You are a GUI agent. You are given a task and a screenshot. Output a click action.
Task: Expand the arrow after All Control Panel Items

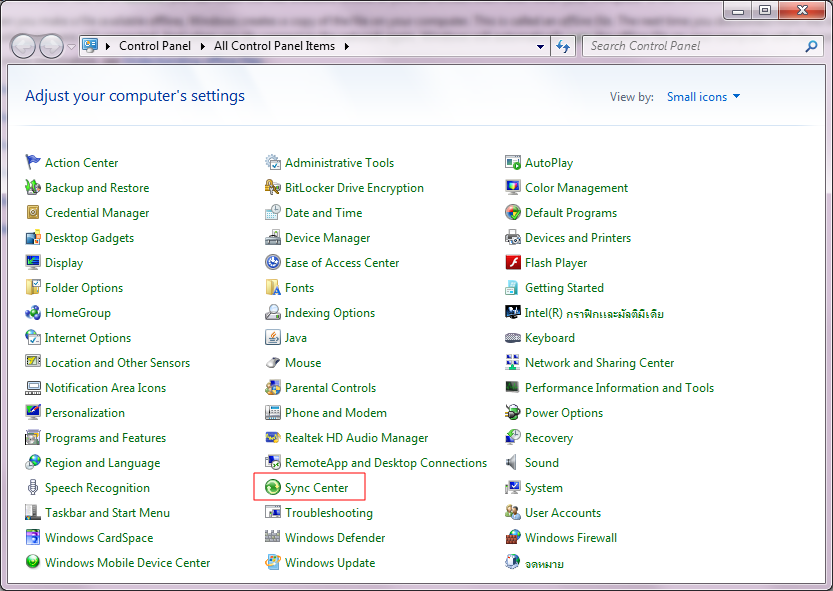click(347, 46)
